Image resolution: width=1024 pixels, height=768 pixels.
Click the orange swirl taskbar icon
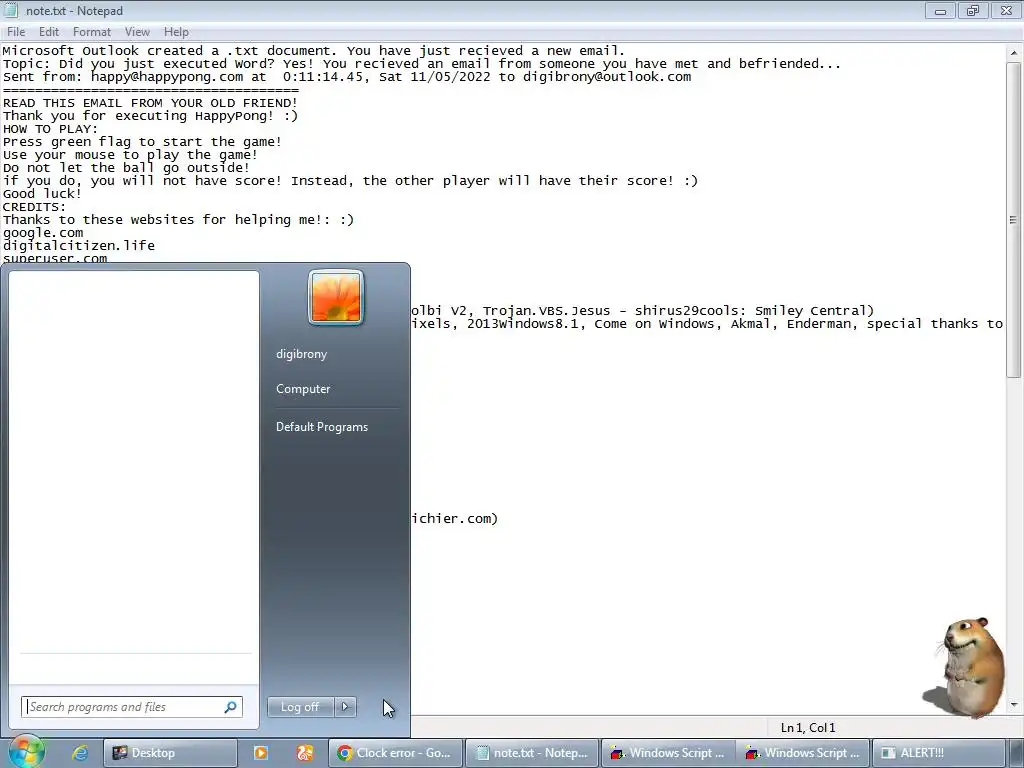305,753
